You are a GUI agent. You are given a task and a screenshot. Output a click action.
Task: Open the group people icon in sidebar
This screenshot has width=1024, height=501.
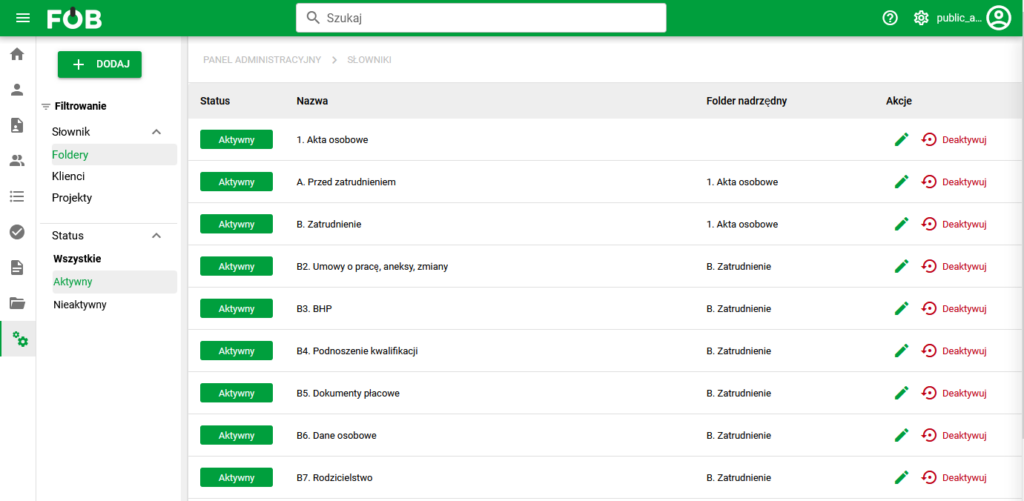point(18,161)
